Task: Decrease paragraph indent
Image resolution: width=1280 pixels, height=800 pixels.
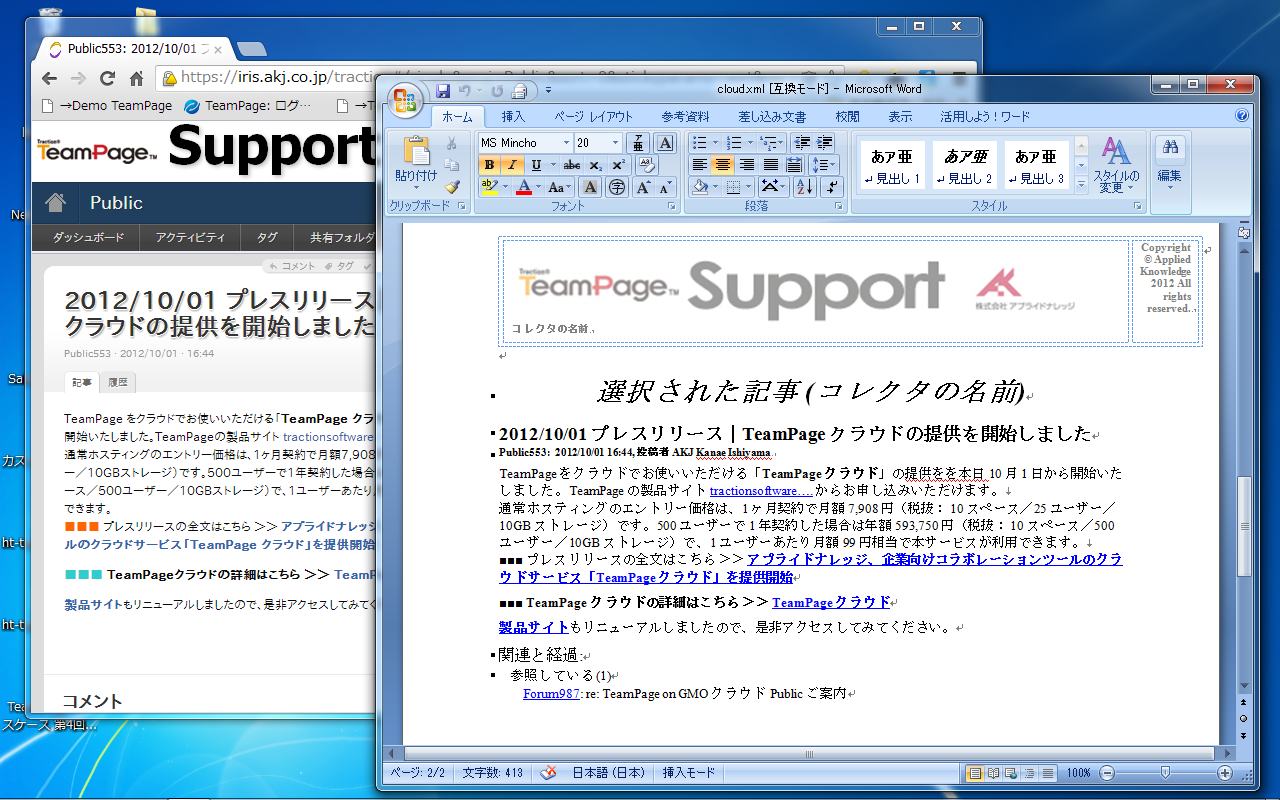Action: 801,143
